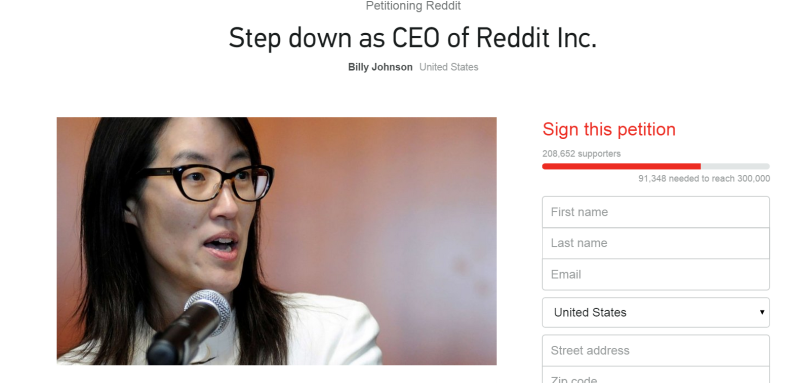Viewport: 800px width, 383px height.
Task: Click into the Street address field
Action: 656,350
